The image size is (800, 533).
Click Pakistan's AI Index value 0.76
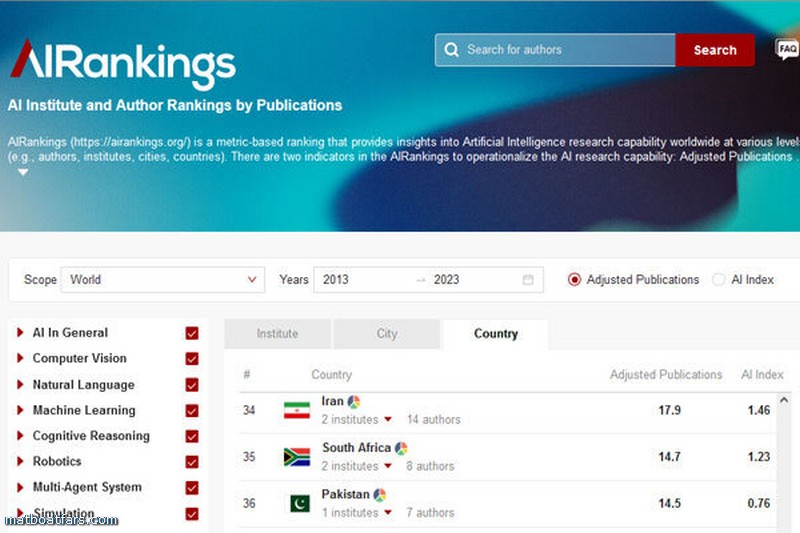click(x=759, y=503)
